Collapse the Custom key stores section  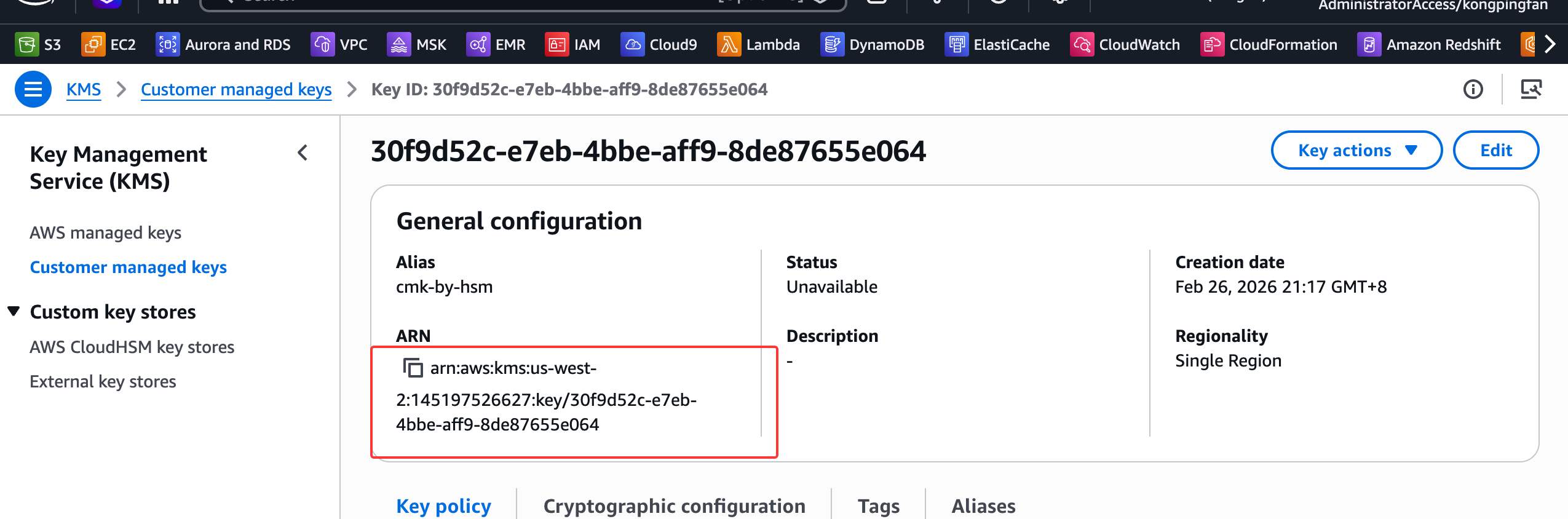[14, 311]
